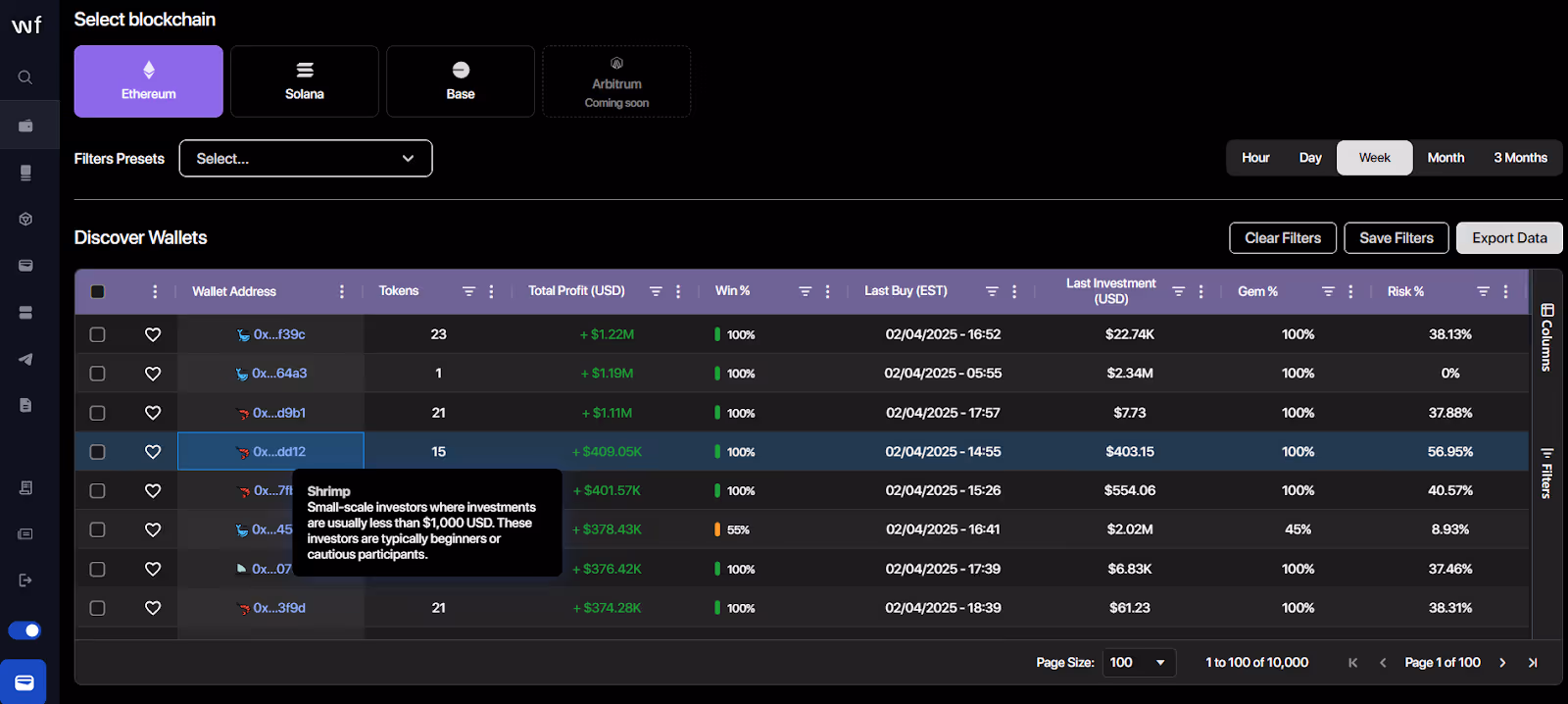Screen dimensions: 1568x704
Task: Open the Filters Presets dropdown
Action: pos(306,159)
